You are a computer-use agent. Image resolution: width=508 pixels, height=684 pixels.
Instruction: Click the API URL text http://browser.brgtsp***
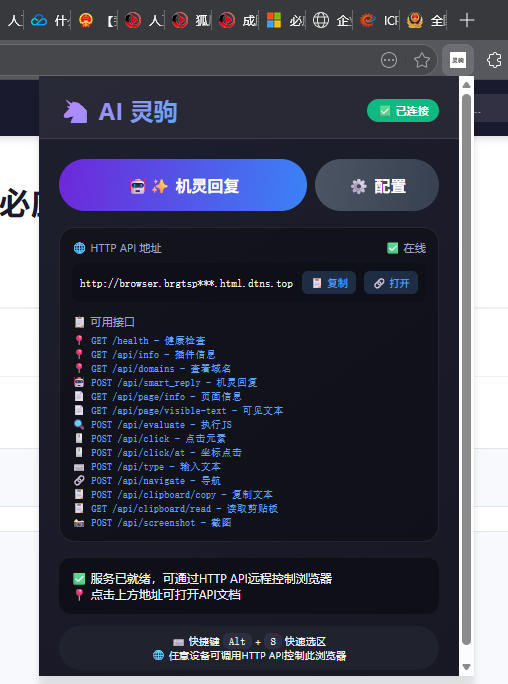186,284
